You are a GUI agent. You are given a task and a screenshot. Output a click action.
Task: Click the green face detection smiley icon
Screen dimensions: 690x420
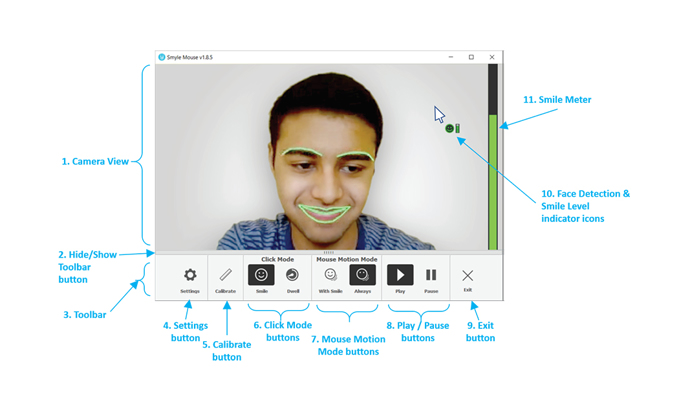click(450, 128)
